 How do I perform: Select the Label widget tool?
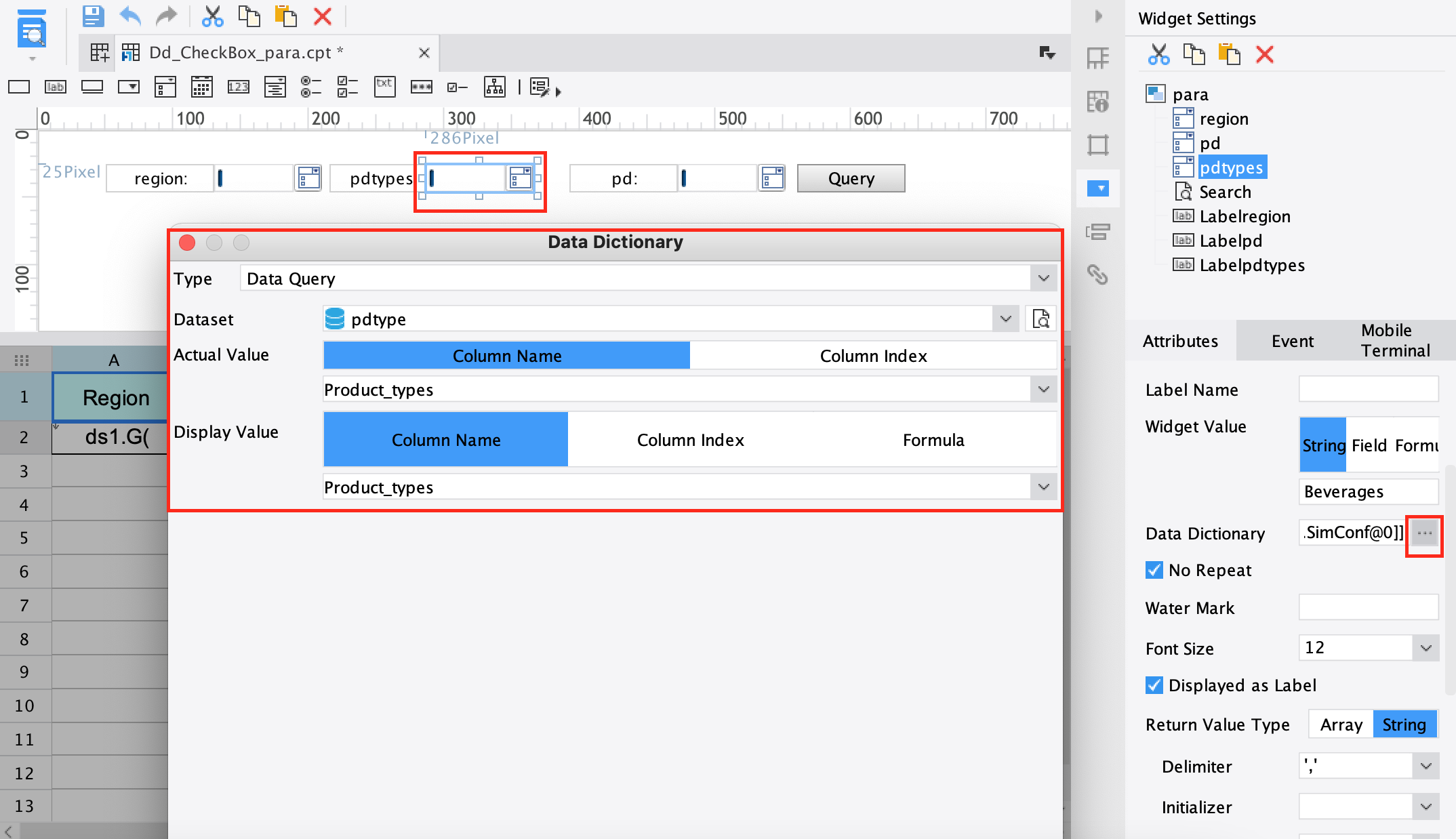(x=55, y=87)
